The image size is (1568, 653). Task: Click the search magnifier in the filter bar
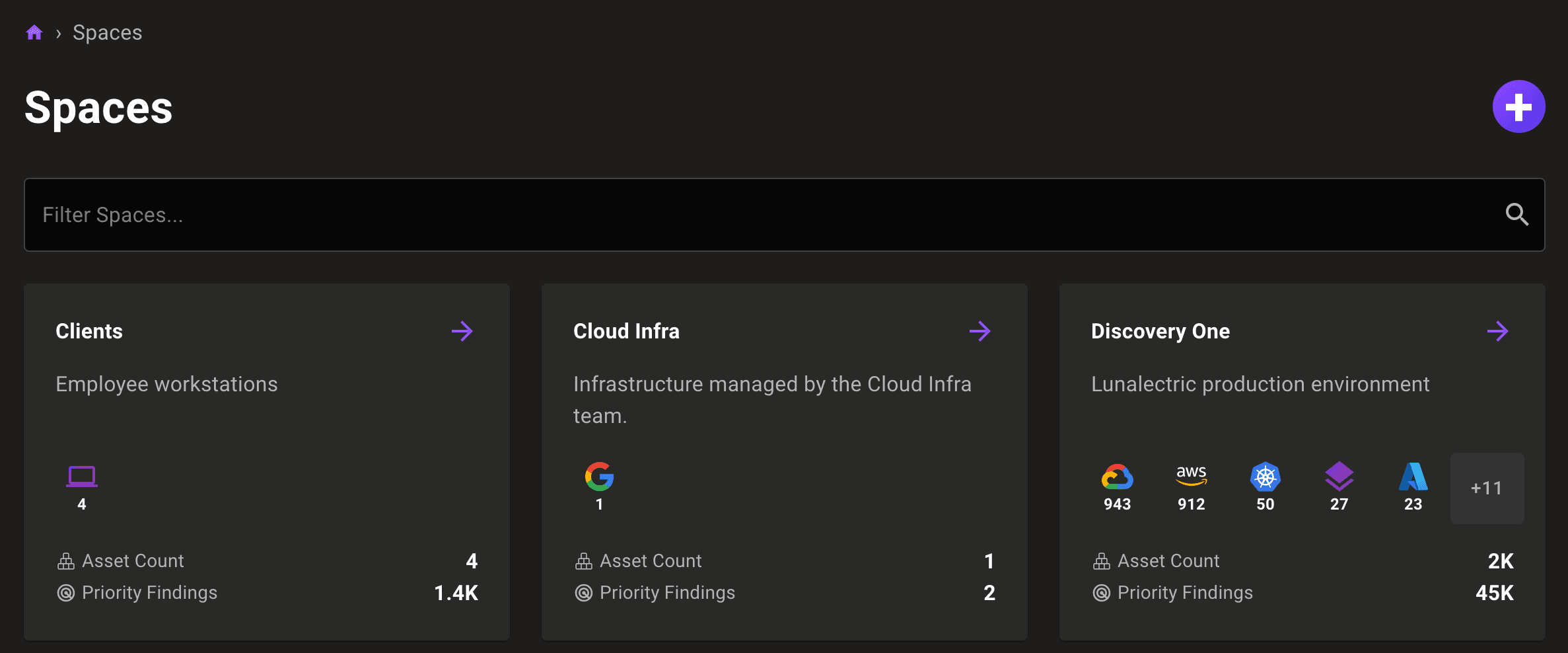pyautogui.click(x=1516, y=215)
